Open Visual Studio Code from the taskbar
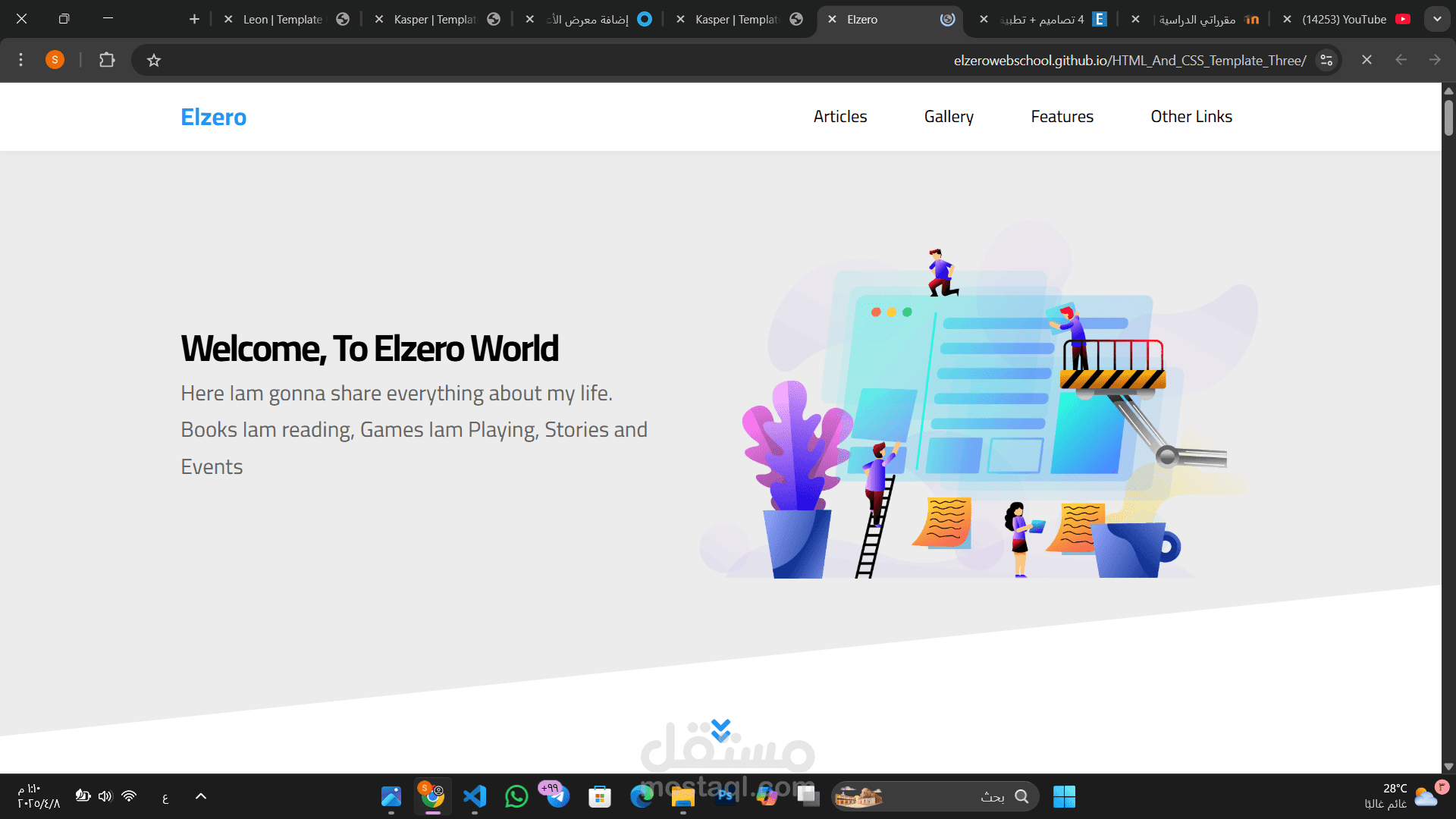 [475, 796]
